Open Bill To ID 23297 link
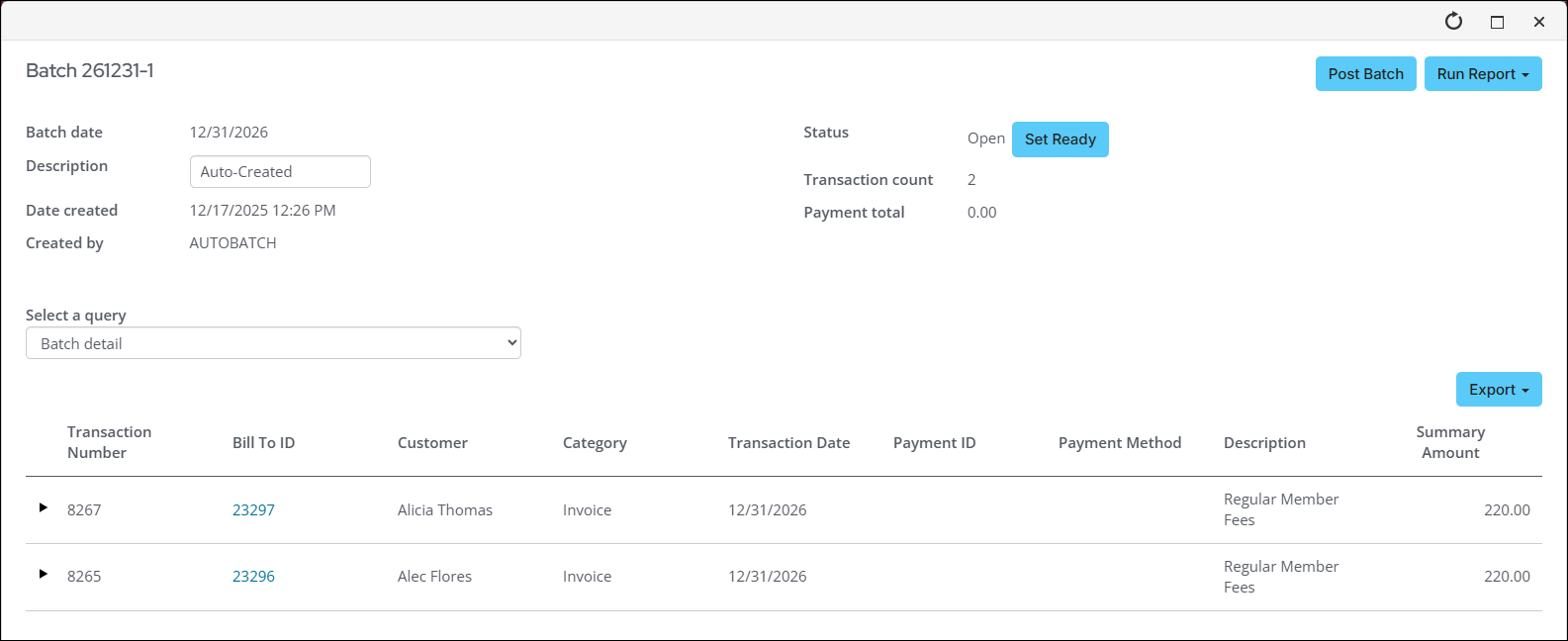1568x641 pixels. pos(253,510)
